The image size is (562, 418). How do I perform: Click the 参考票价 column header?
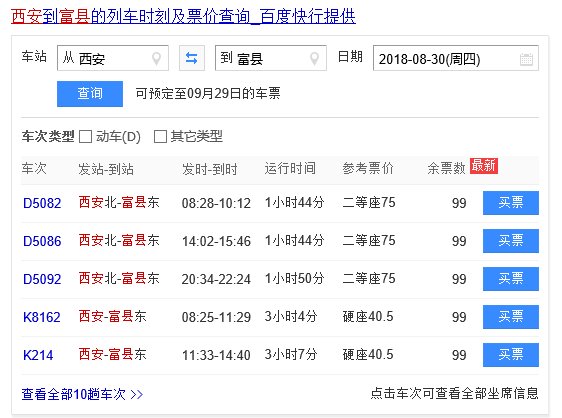point(368,168)
